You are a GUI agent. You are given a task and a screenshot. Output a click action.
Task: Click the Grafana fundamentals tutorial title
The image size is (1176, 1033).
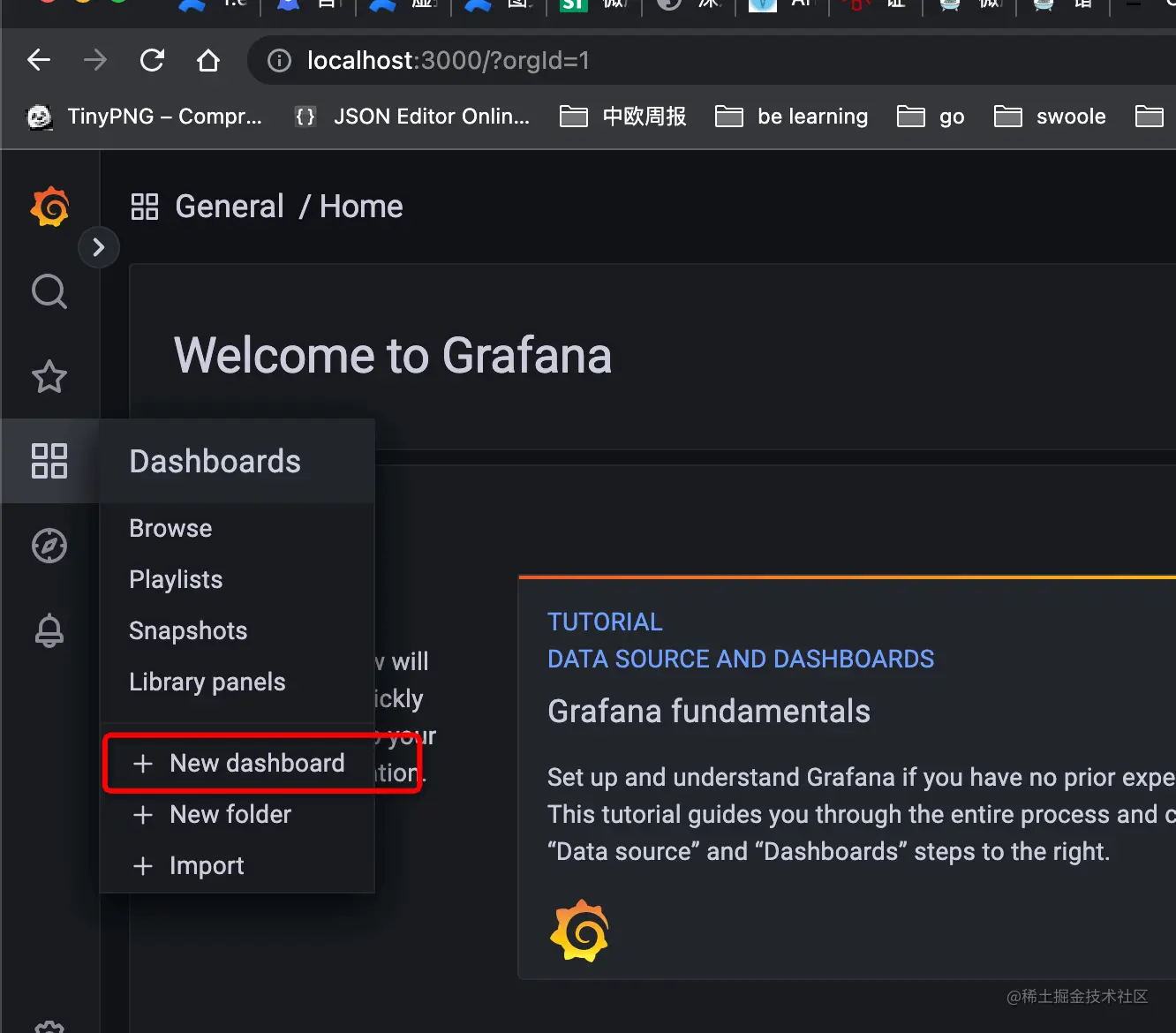(709, 711)
